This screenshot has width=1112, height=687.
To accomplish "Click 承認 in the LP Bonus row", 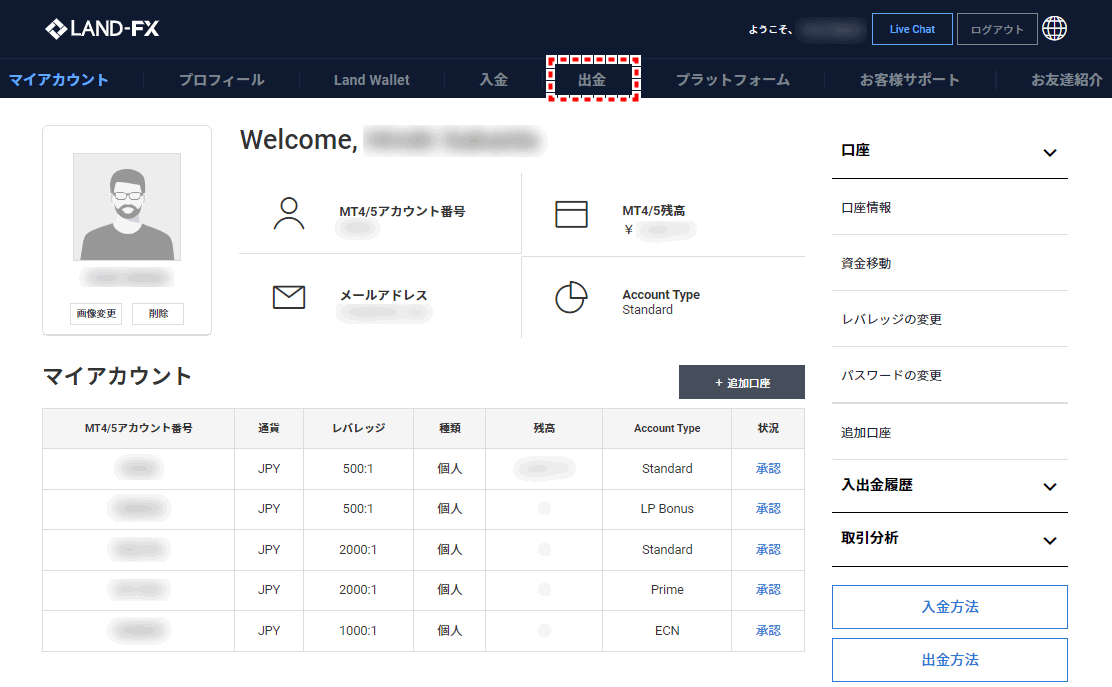I will 768,508.
